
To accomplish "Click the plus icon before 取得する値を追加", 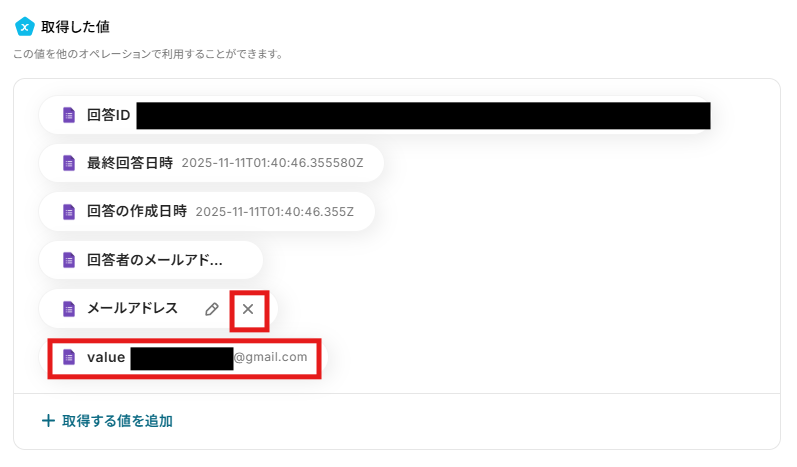I will coord(48,421).
